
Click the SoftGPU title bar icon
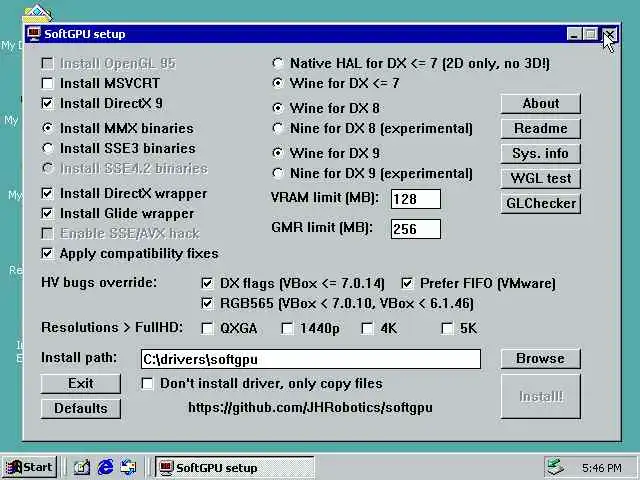point(33,34)
